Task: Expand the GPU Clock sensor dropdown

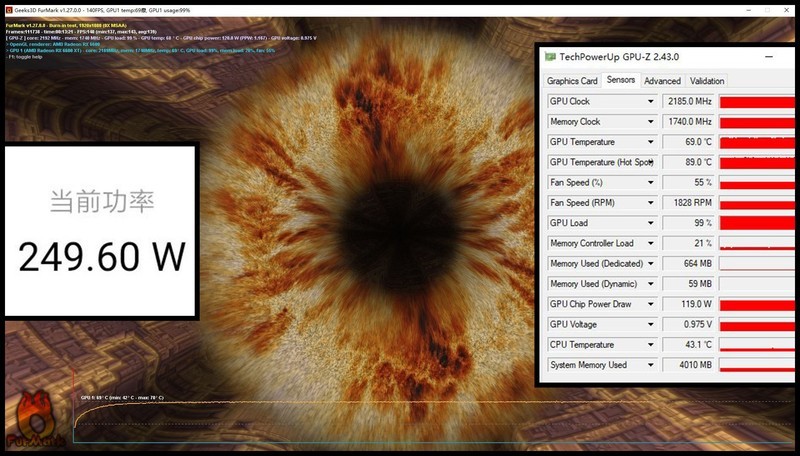Action: (651, 101)
